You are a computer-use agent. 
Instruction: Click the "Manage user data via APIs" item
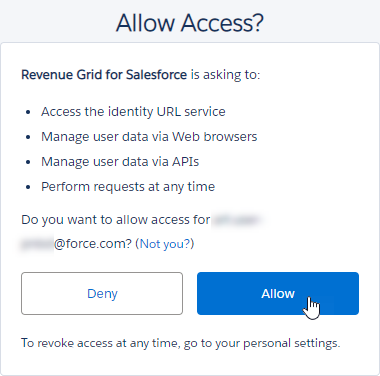pos(120,162)
